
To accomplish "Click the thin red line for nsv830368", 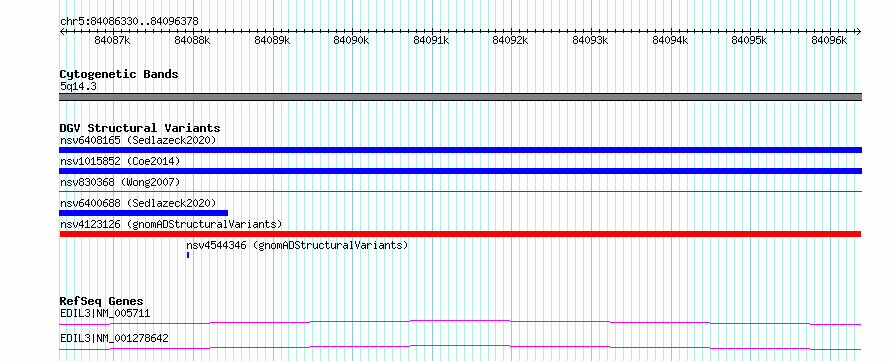I will (x=460, y=192).
